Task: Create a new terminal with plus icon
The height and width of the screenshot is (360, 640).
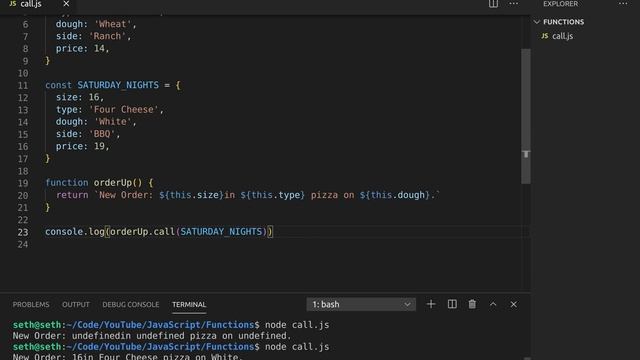Action: [x=431, y=304]
